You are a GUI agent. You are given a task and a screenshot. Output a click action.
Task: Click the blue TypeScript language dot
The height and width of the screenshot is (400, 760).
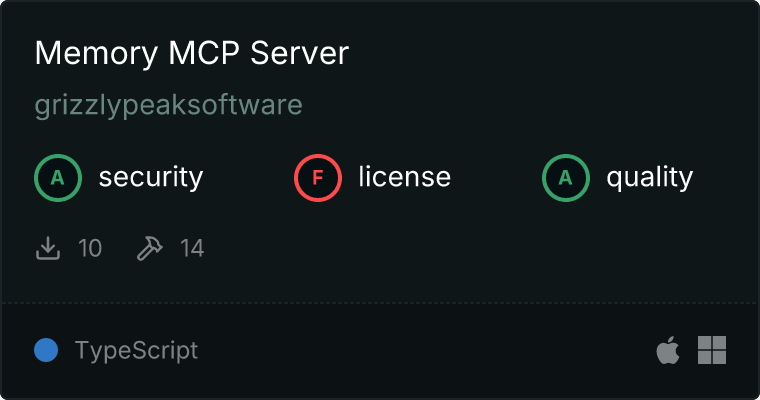46,350
